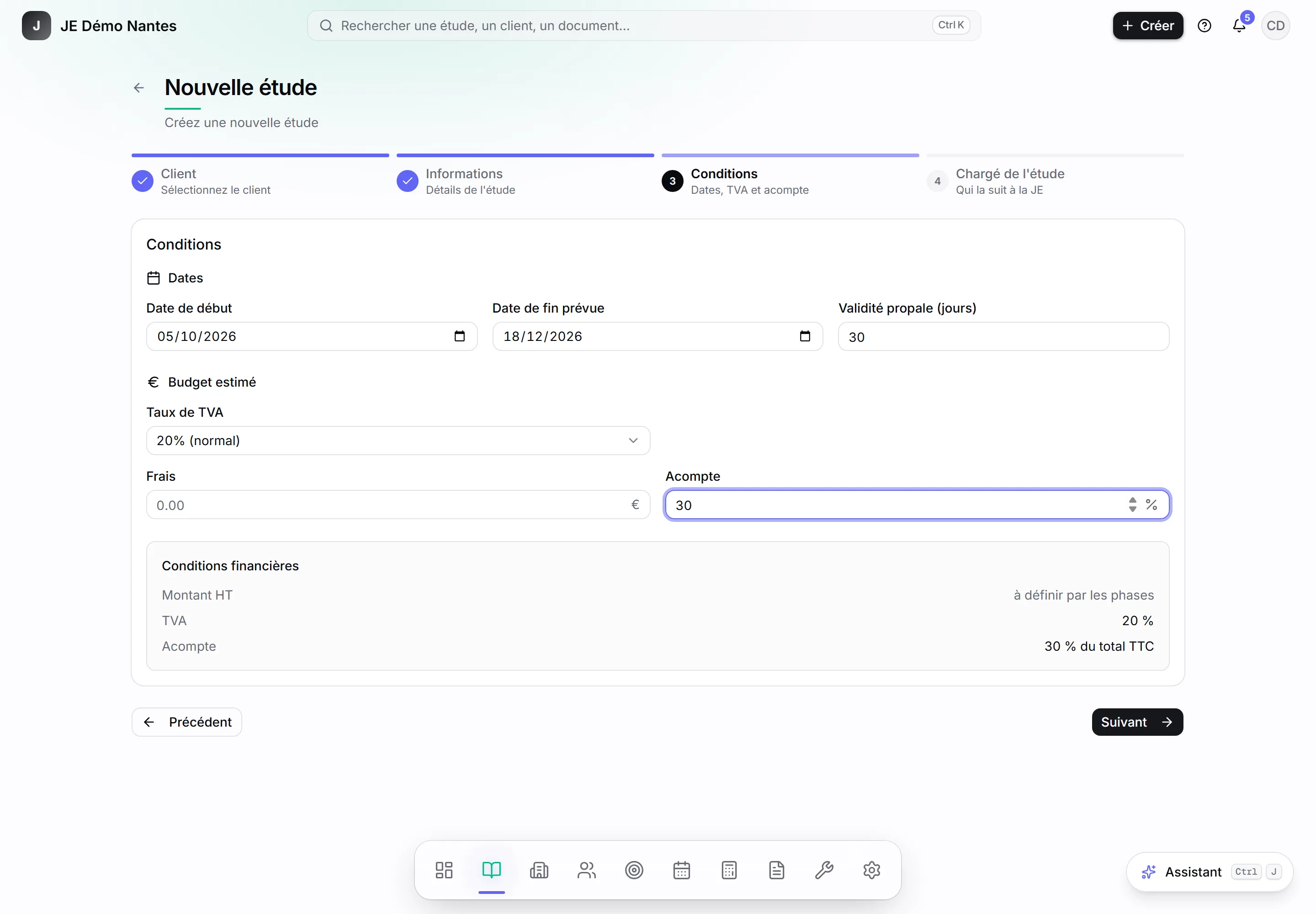This screenshot has height=914, width=1316.
Task: Click the Suivant button
Action: click(x=1137, y=722)
